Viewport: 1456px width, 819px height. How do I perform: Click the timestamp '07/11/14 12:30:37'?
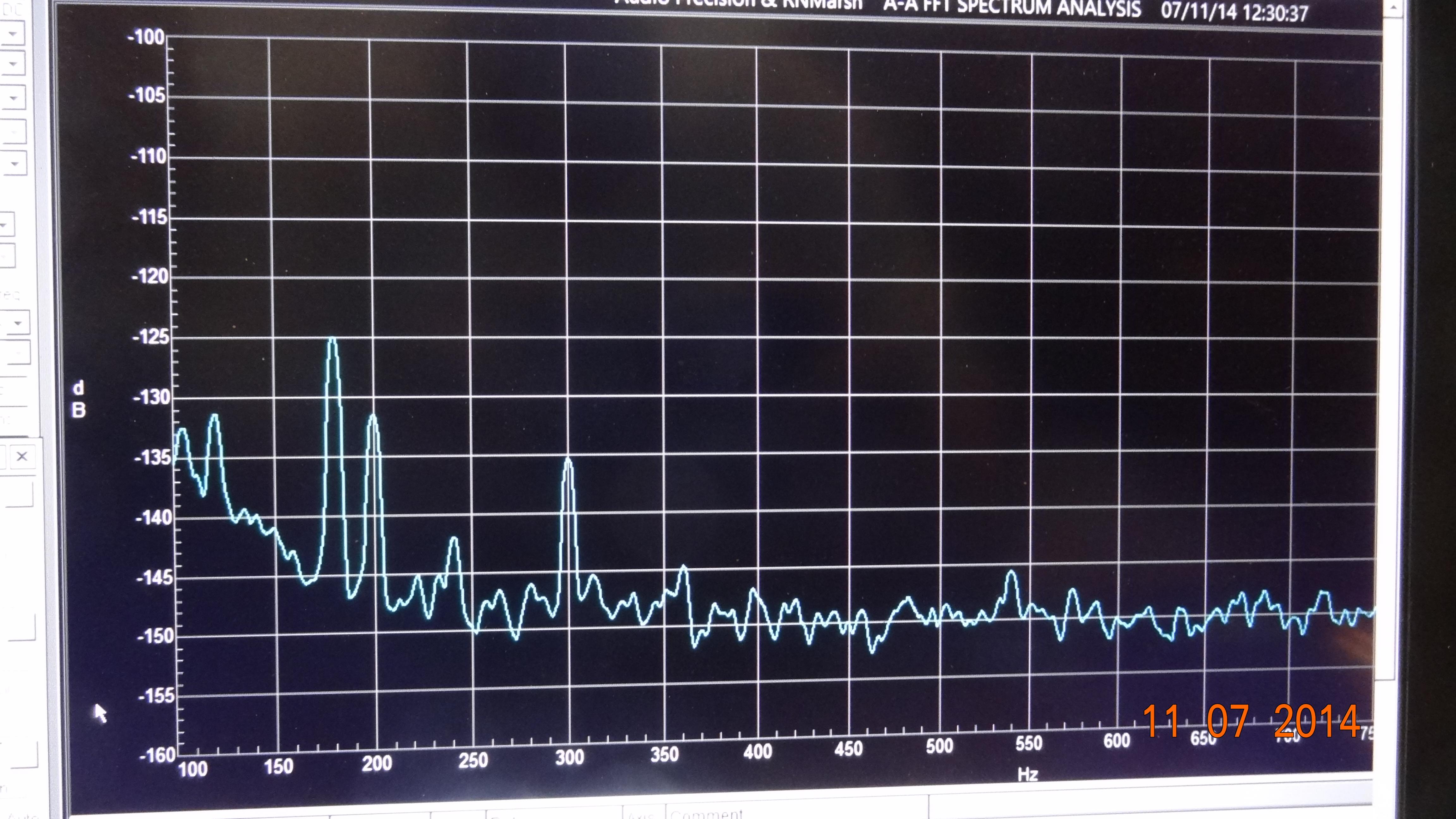point(1234,12)
